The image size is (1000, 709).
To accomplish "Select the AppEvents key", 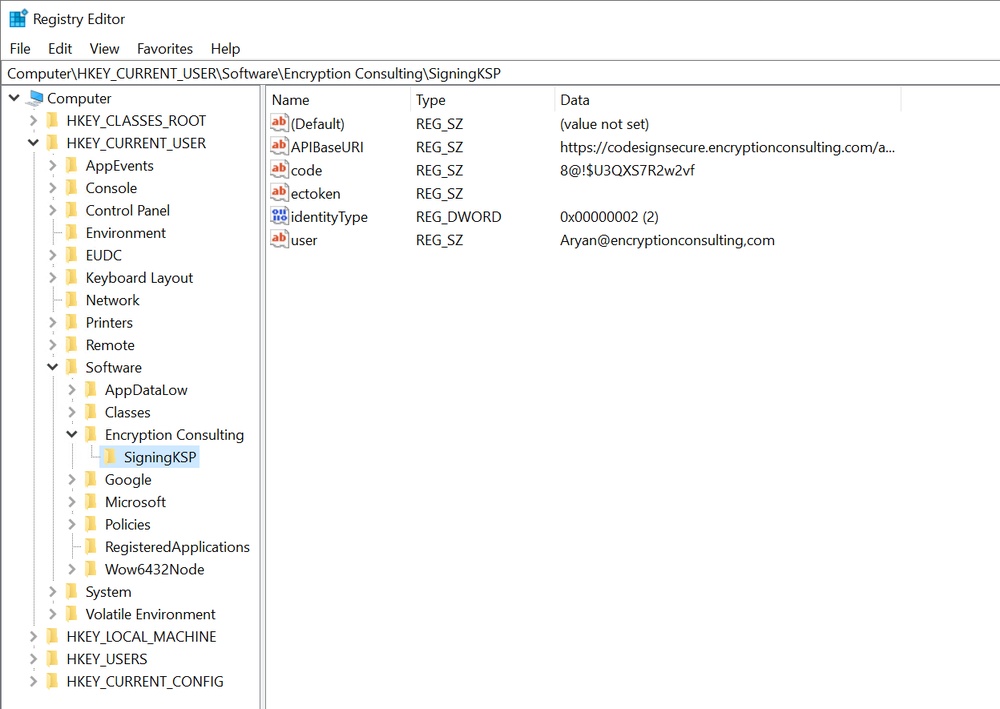I will pyautogui.click(x=120, y=166).
